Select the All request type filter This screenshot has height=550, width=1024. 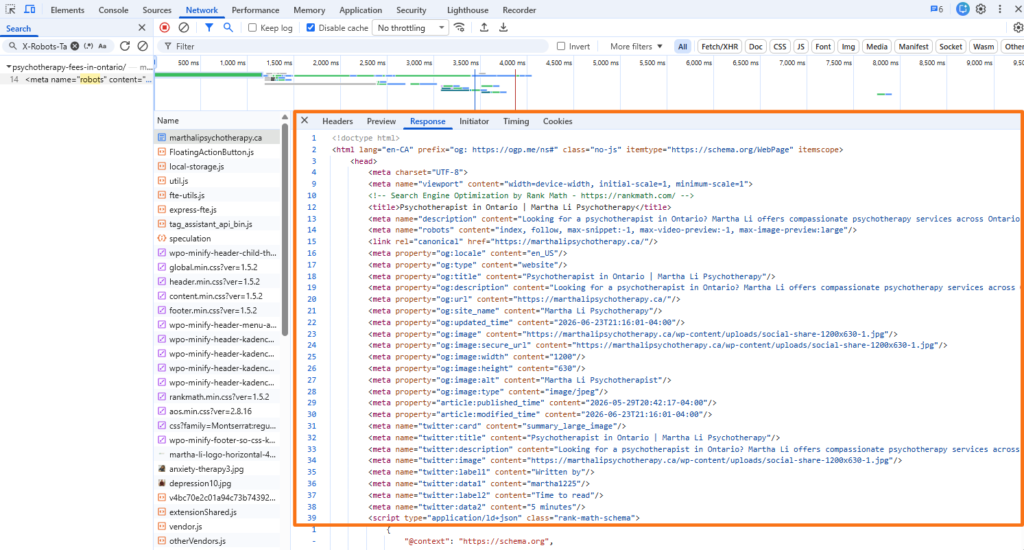tap(682, 46)
